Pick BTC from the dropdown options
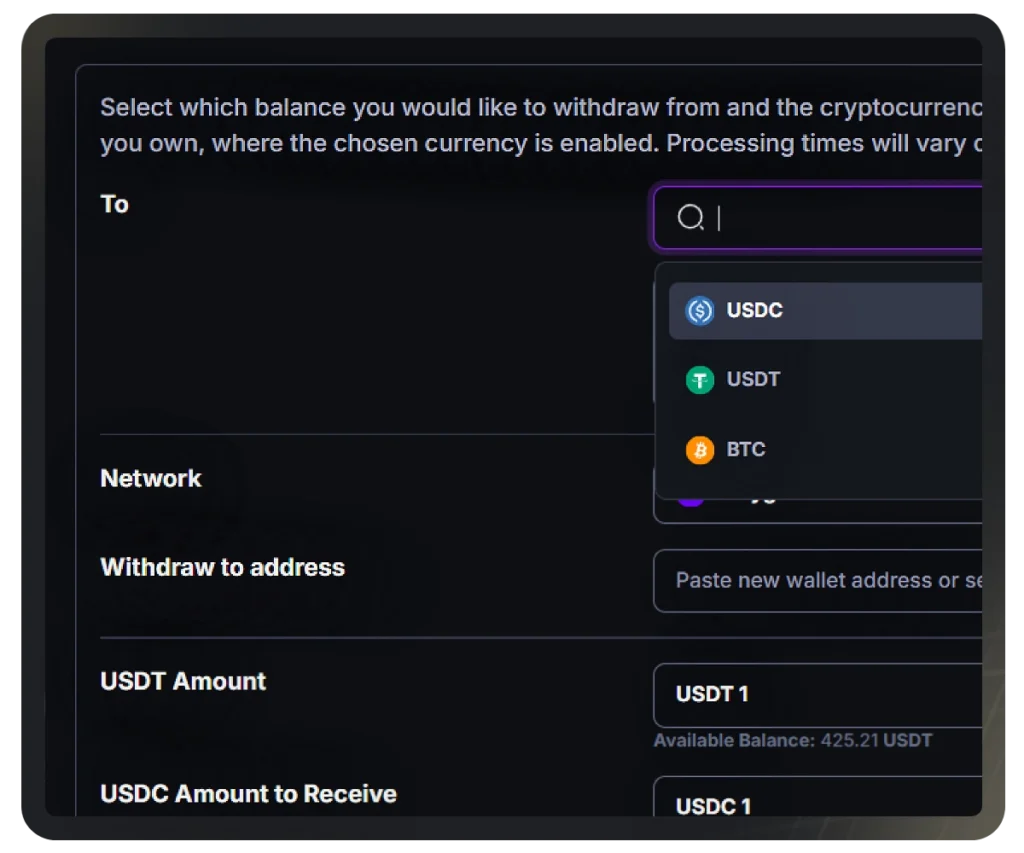The width and height of the screenshot is (1024, 853). (825, 450)
